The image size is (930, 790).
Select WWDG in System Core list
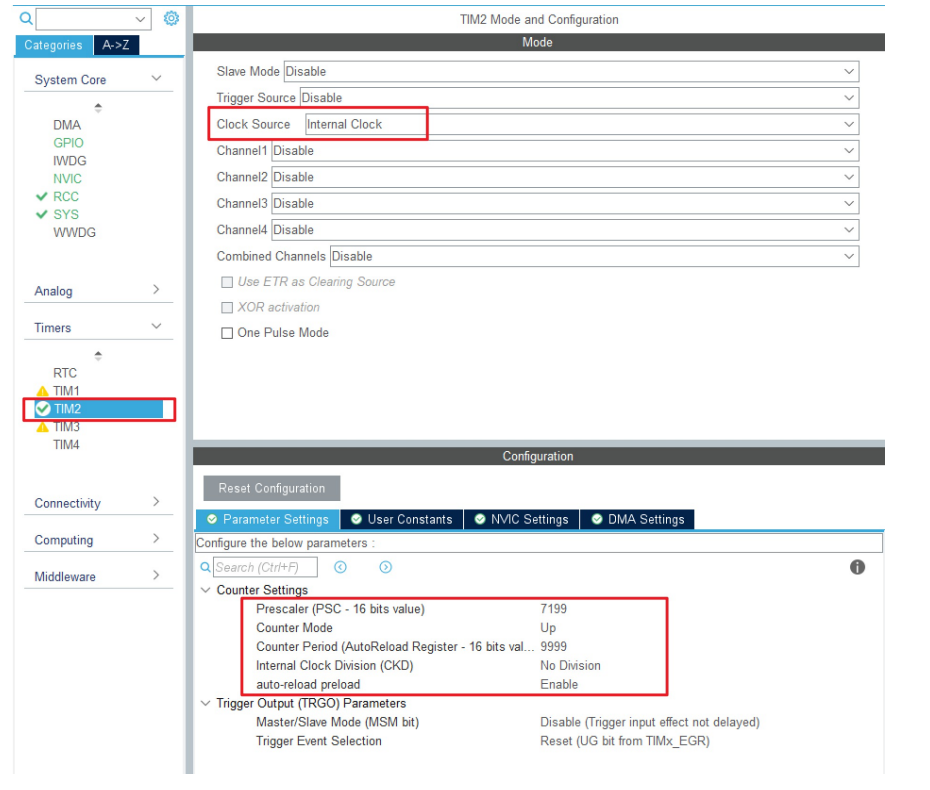74,232
